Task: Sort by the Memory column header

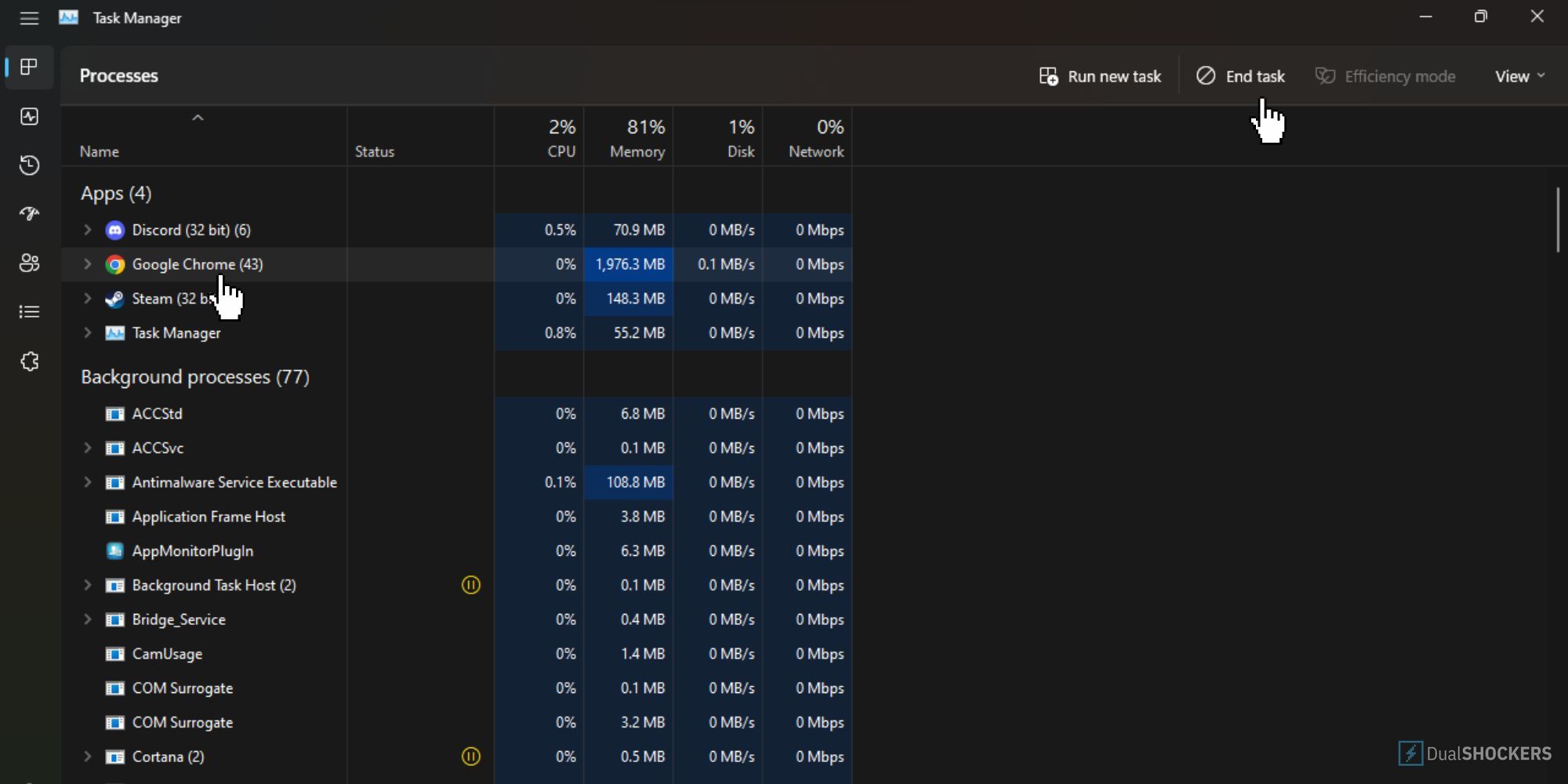Action: point(629,136)
